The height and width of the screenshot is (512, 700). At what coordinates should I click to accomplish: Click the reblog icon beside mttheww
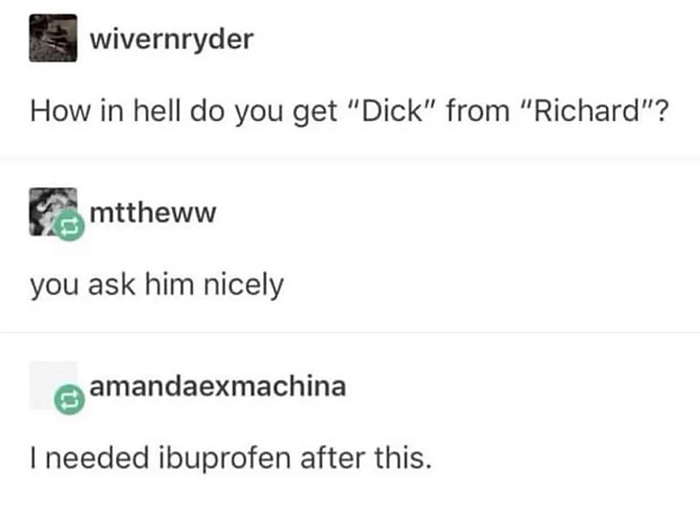[x=69, y=227]
